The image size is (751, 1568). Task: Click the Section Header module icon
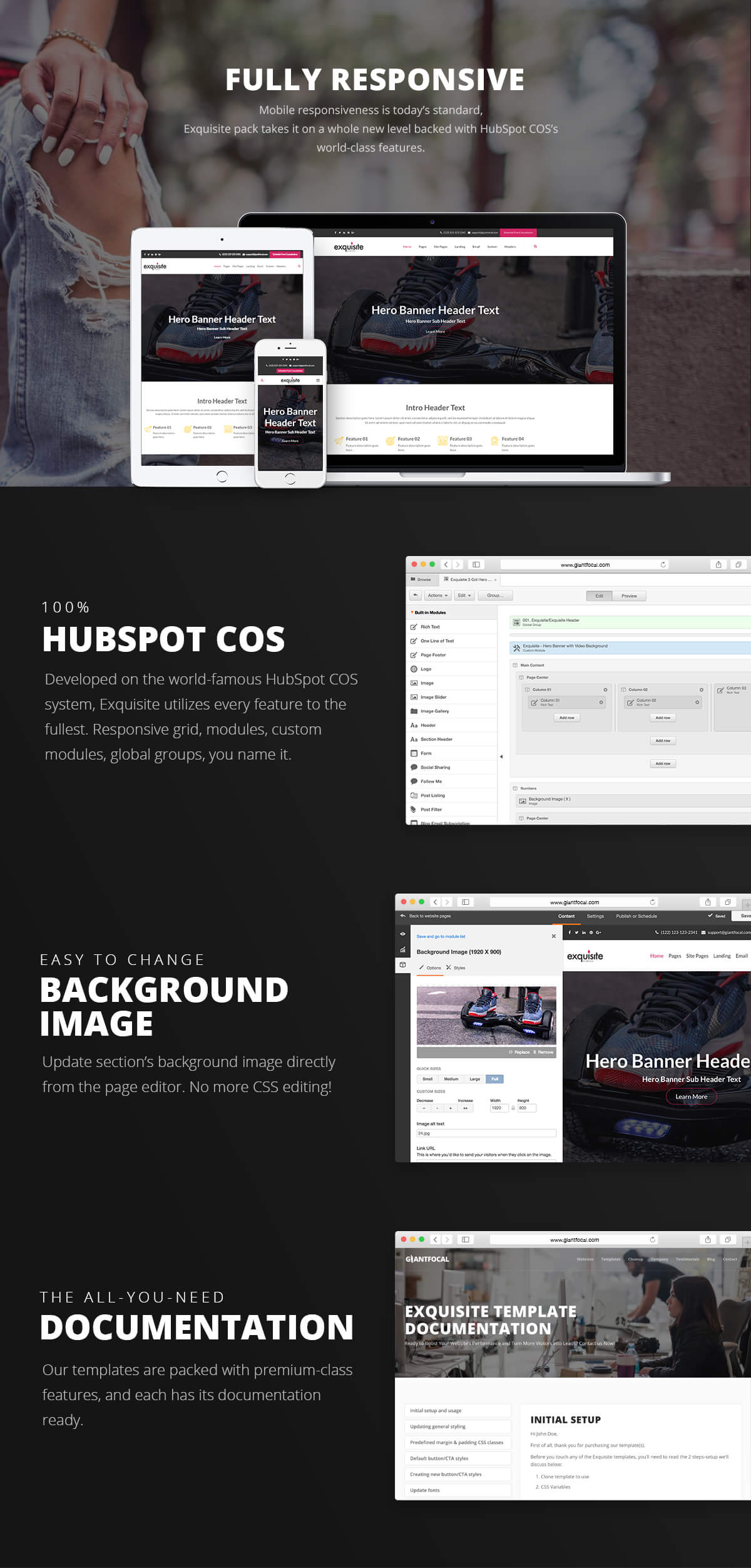click(414, 740)
